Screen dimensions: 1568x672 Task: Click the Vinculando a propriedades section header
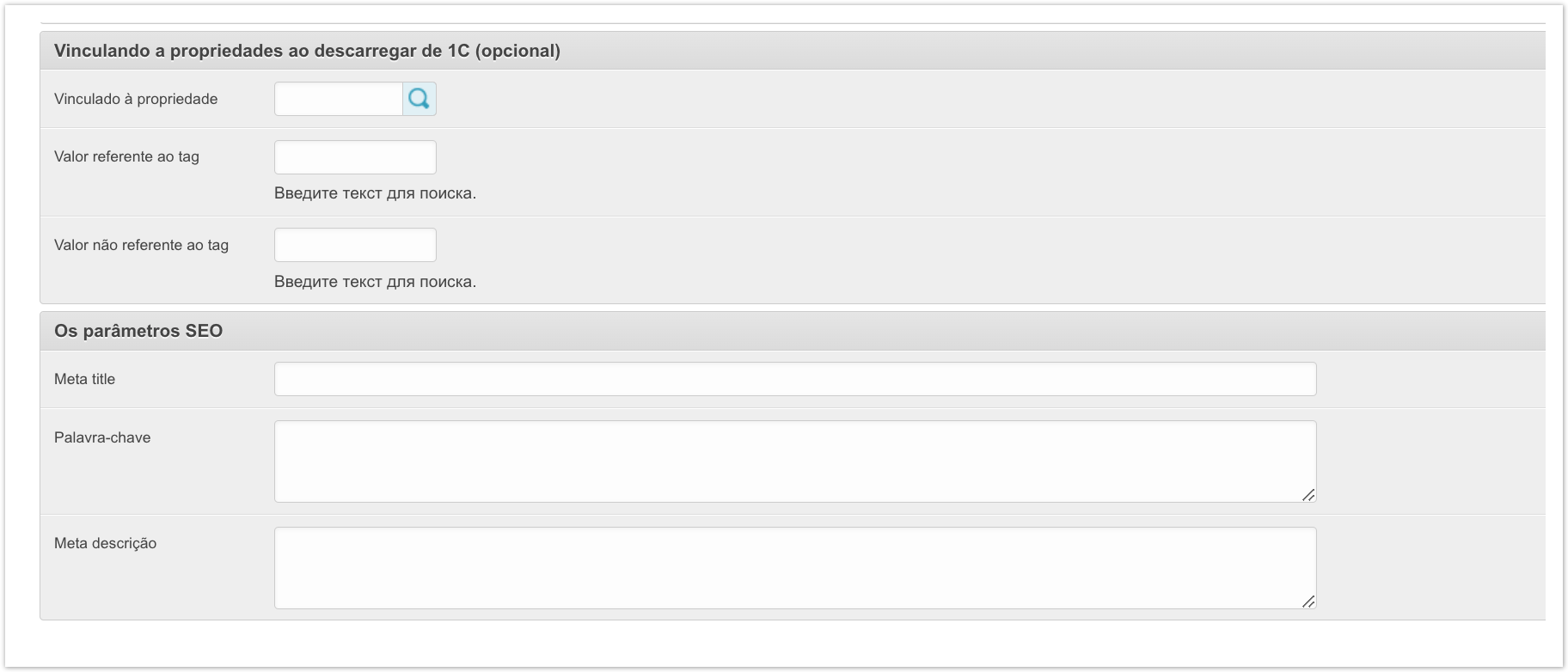pos(307,51)
